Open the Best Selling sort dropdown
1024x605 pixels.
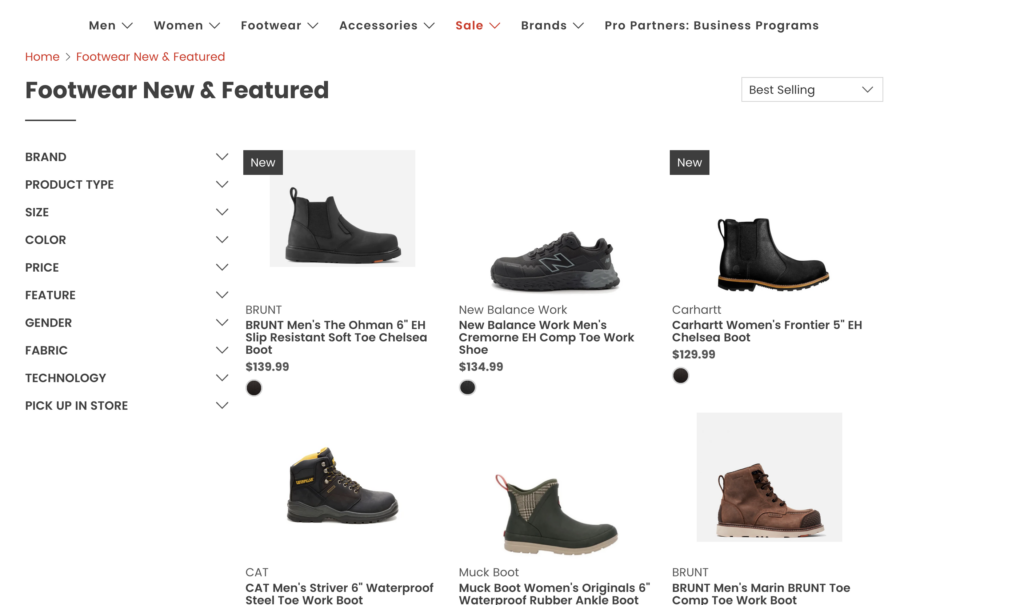[811, 90]
